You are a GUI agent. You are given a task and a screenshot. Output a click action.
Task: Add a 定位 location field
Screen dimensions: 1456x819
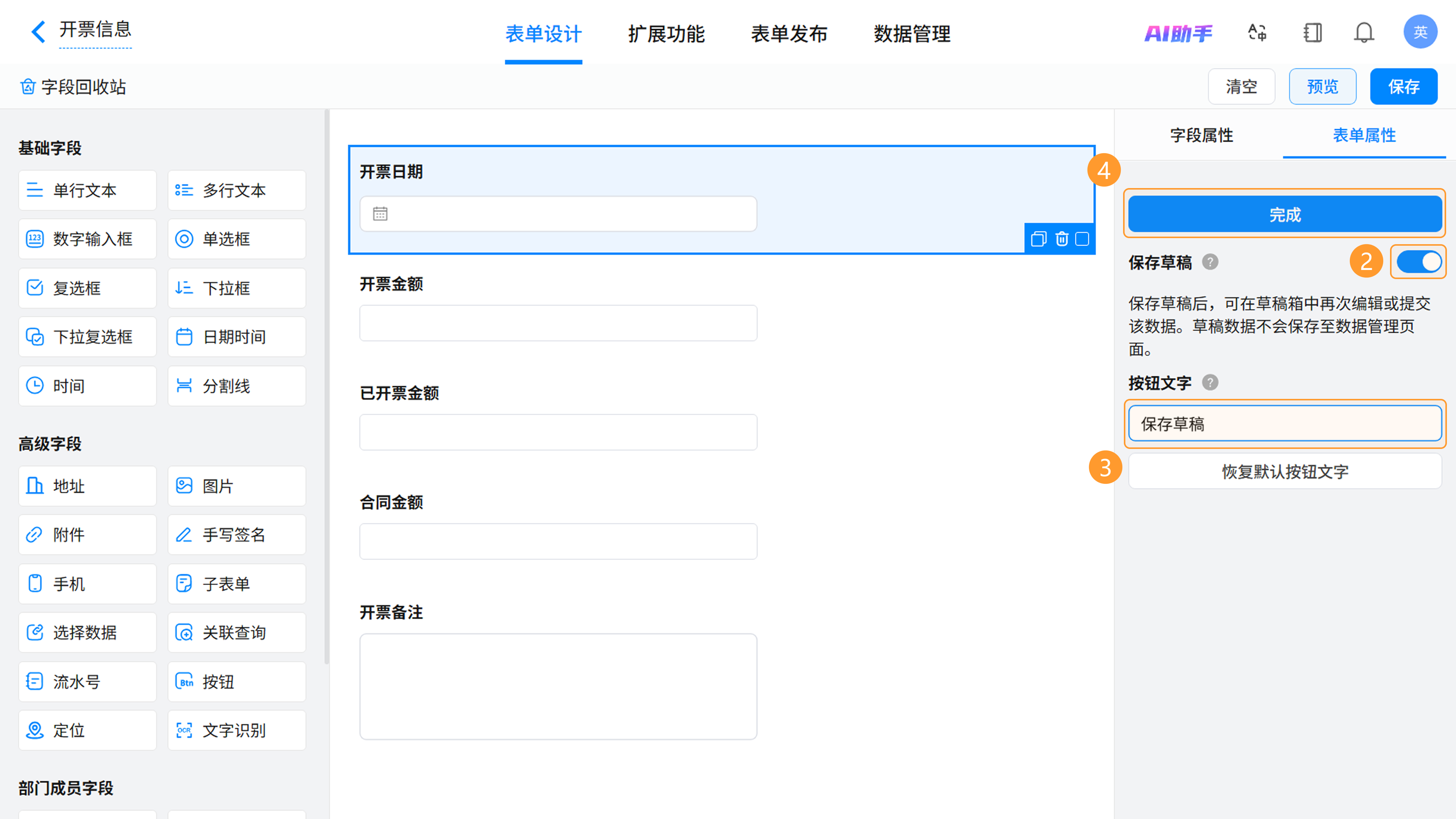(x=87, y=730)
